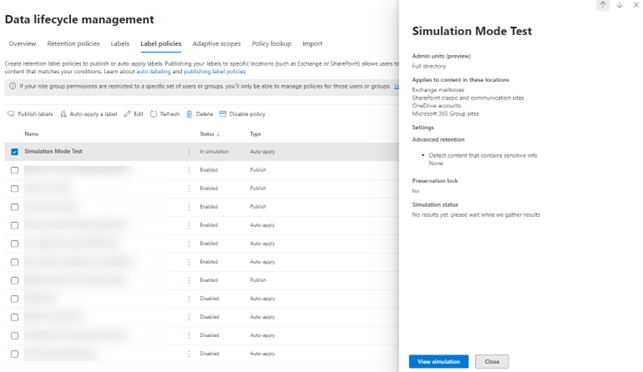The width and height of the screenshot is (643, 372).
Task: Open more options for first Enabled Publish row
Action: [189, 170]
